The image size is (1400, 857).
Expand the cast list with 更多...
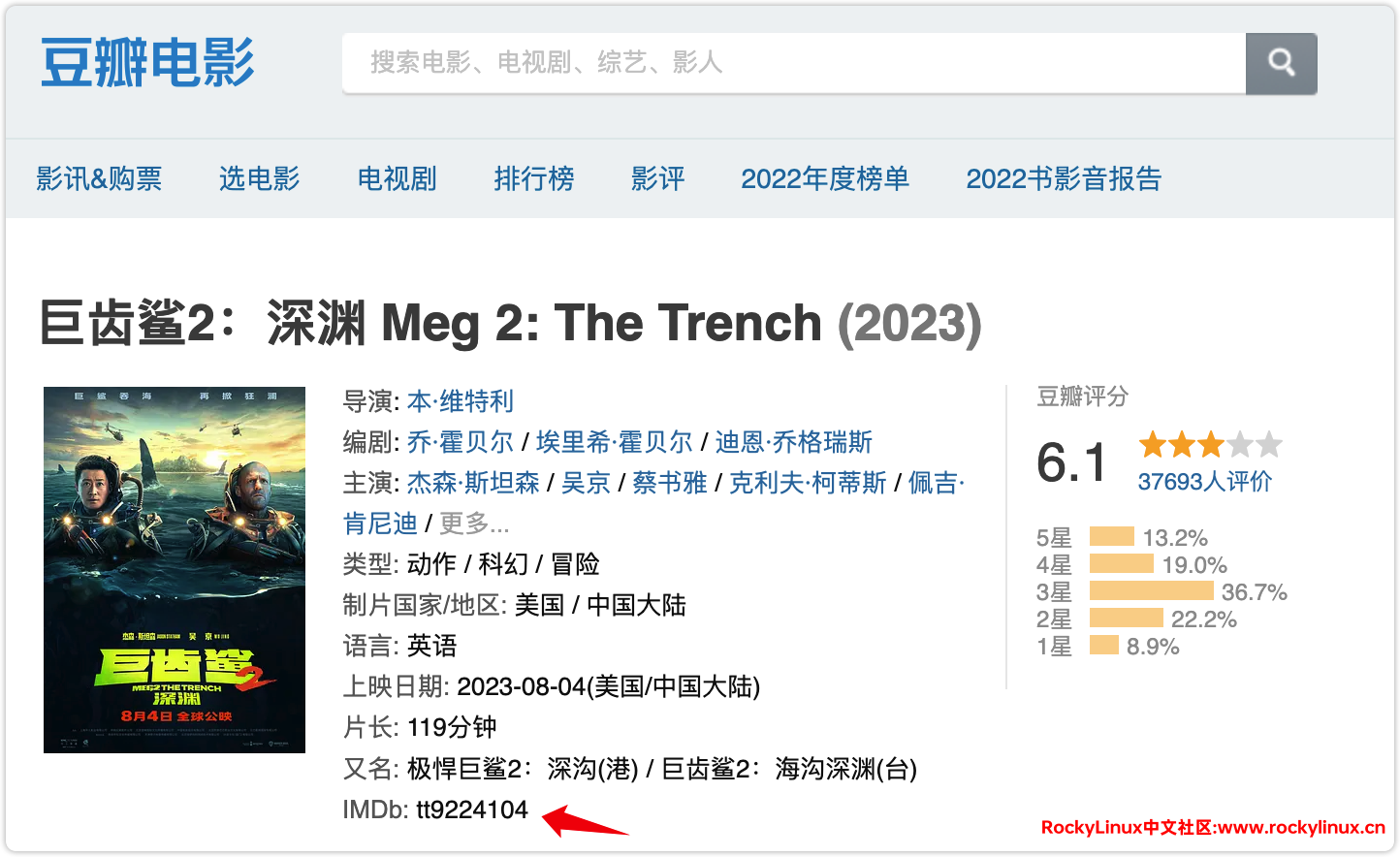pyautogui.click(x=474, y=524)
